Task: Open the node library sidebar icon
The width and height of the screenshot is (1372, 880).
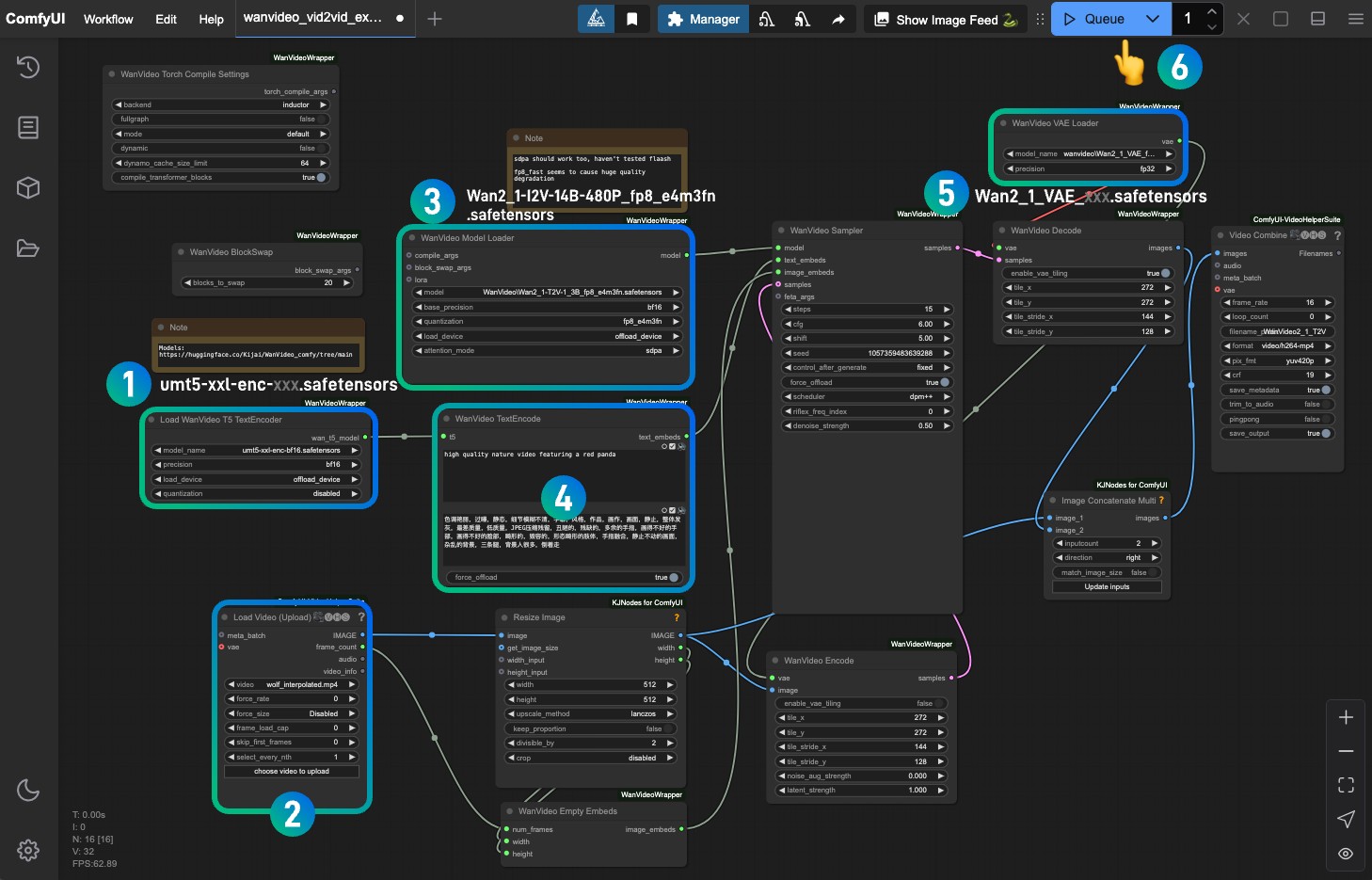Action: [x=28, y=127]
